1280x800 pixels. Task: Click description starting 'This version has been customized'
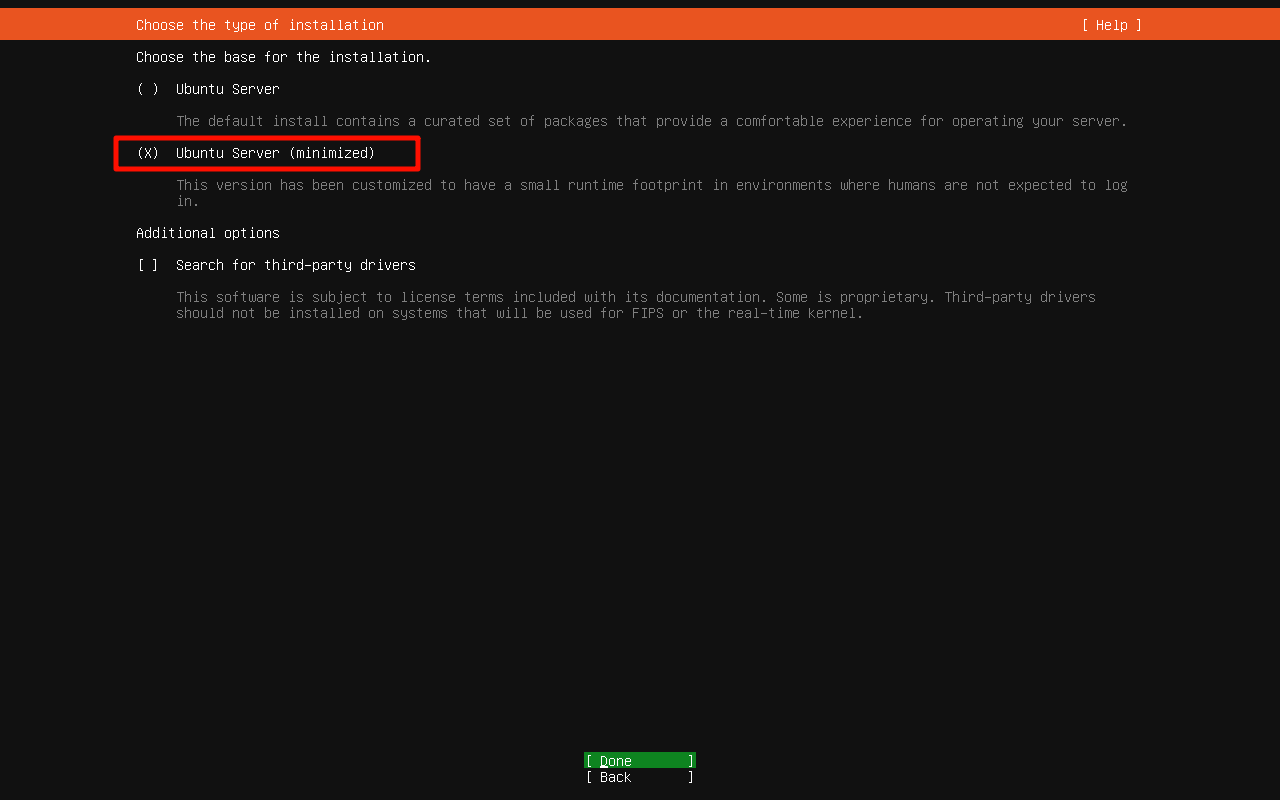pyautogui.click(x=652, y=193)
